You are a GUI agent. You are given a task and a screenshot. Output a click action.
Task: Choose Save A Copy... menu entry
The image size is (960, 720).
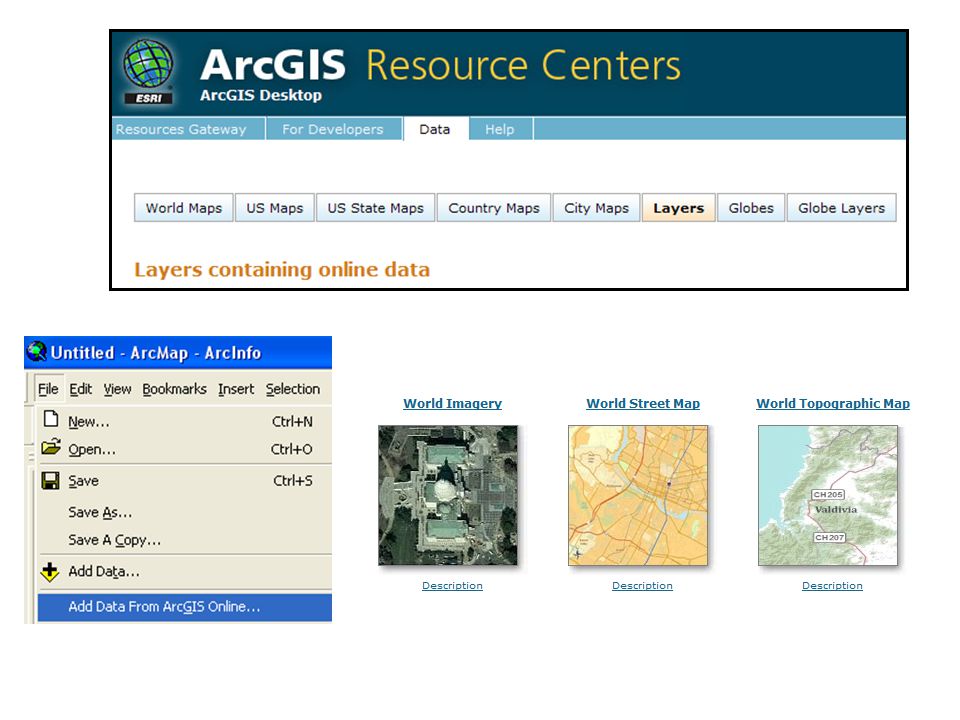(184, 540)
